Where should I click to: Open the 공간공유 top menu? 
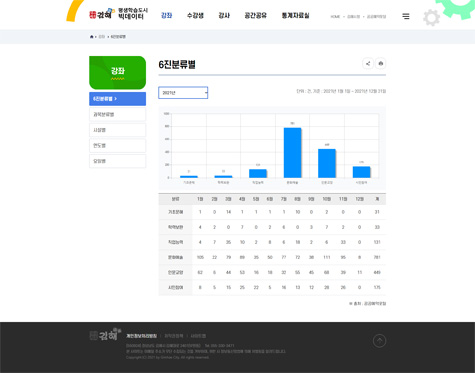pyautogui.click(x=256, y=15)
